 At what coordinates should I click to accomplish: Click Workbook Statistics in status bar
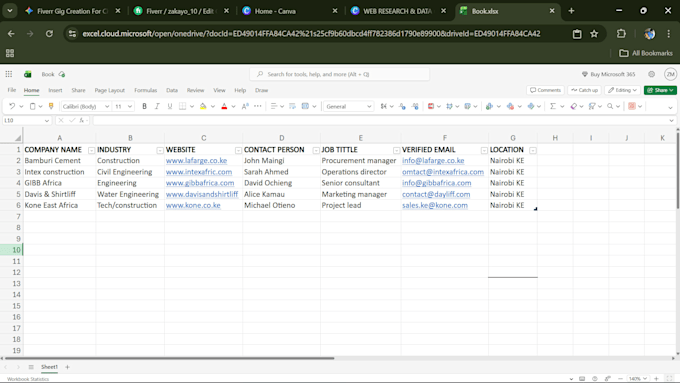[x=28, y=379]
